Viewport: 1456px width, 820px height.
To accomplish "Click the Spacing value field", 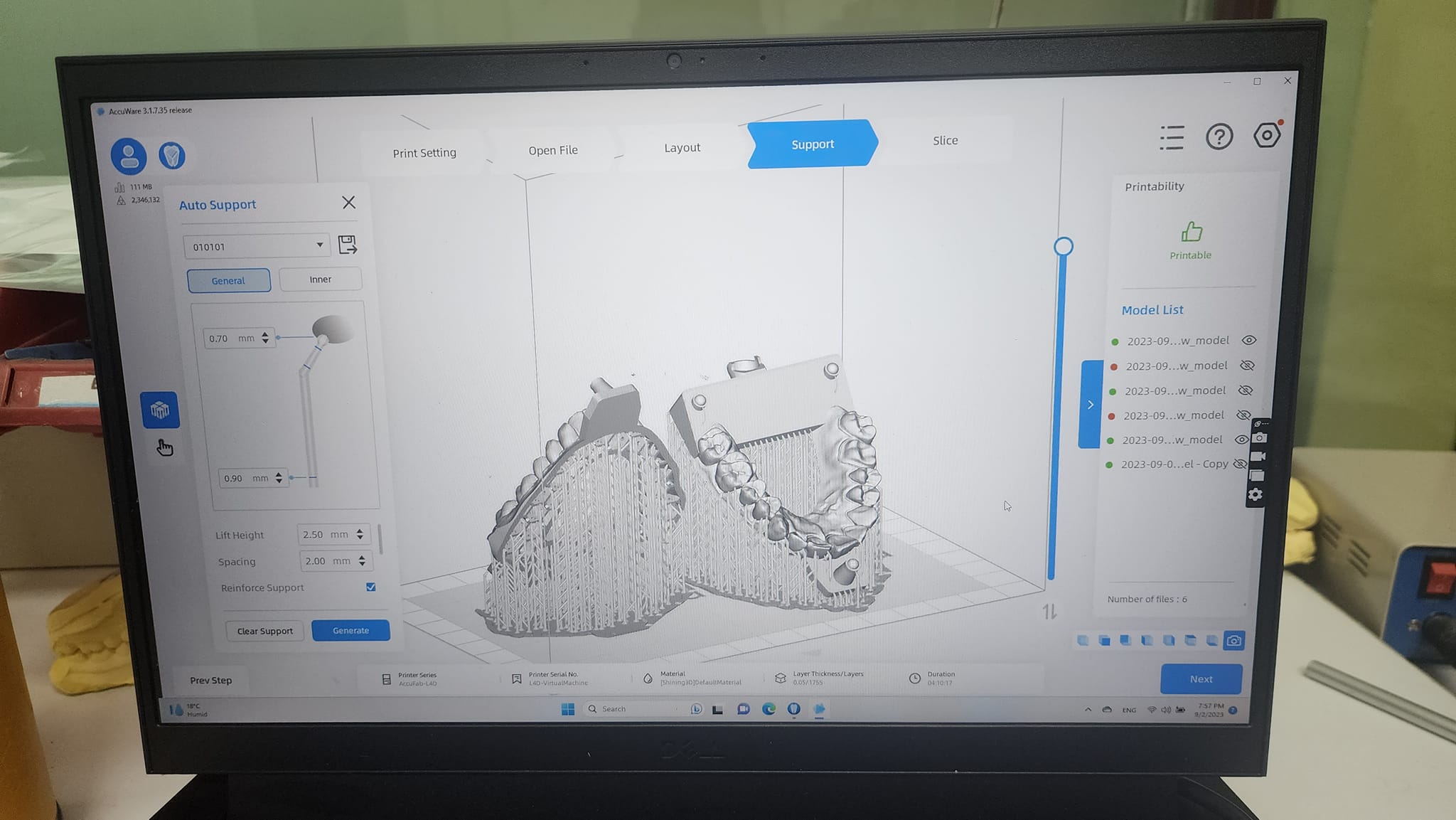I will pyautogui.click(x=336, y=561).
